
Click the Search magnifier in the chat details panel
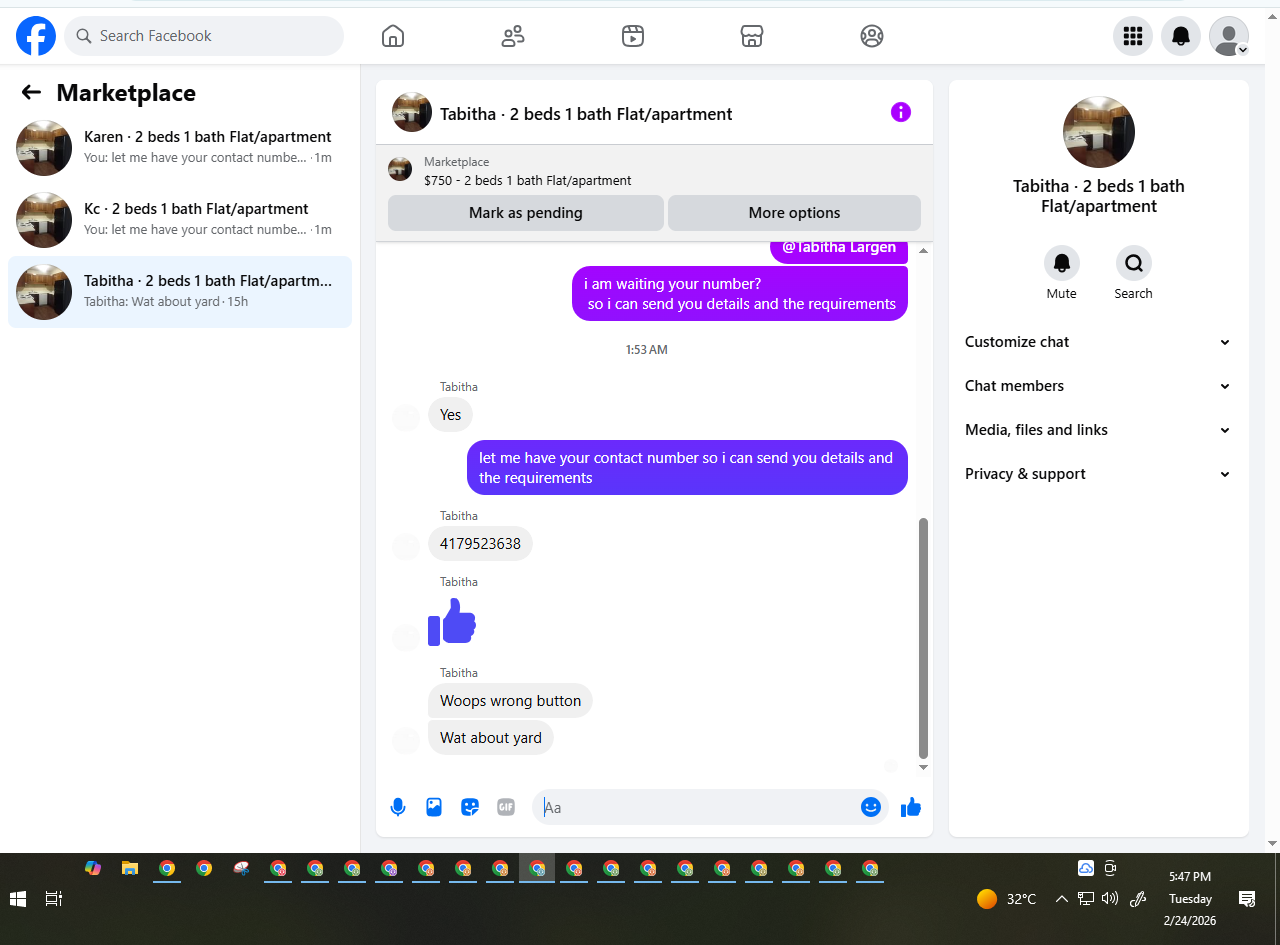(x=1134, y=263)
